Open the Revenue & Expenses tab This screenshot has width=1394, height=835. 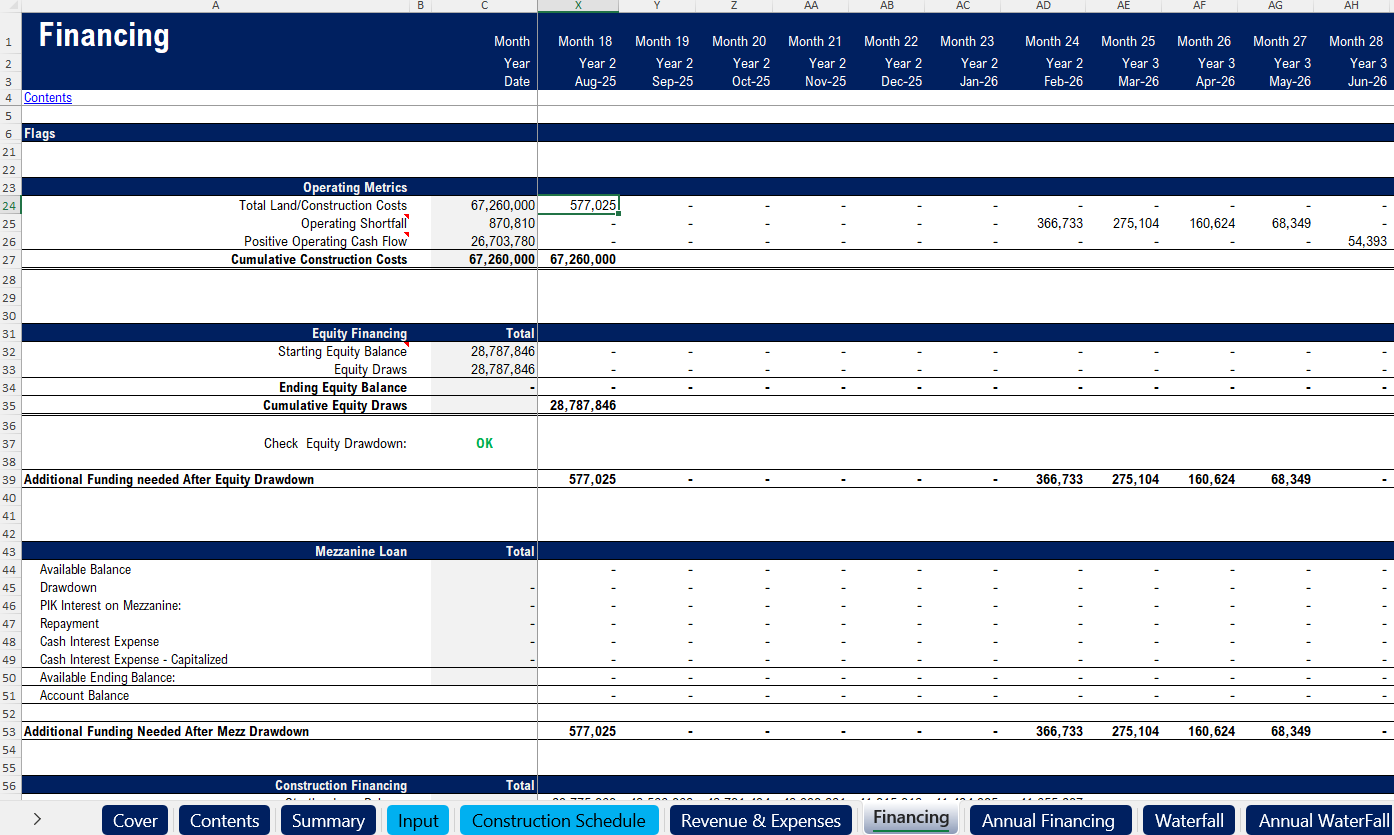click(x=760, y=821)
